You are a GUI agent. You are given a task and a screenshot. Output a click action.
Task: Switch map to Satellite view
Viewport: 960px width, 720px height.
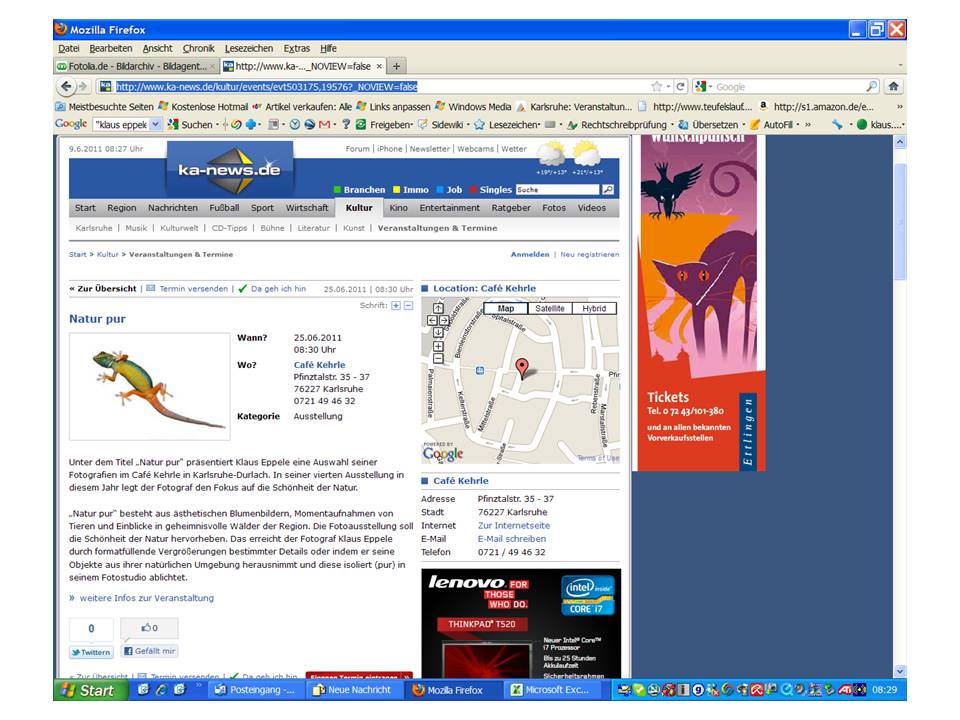549,309
